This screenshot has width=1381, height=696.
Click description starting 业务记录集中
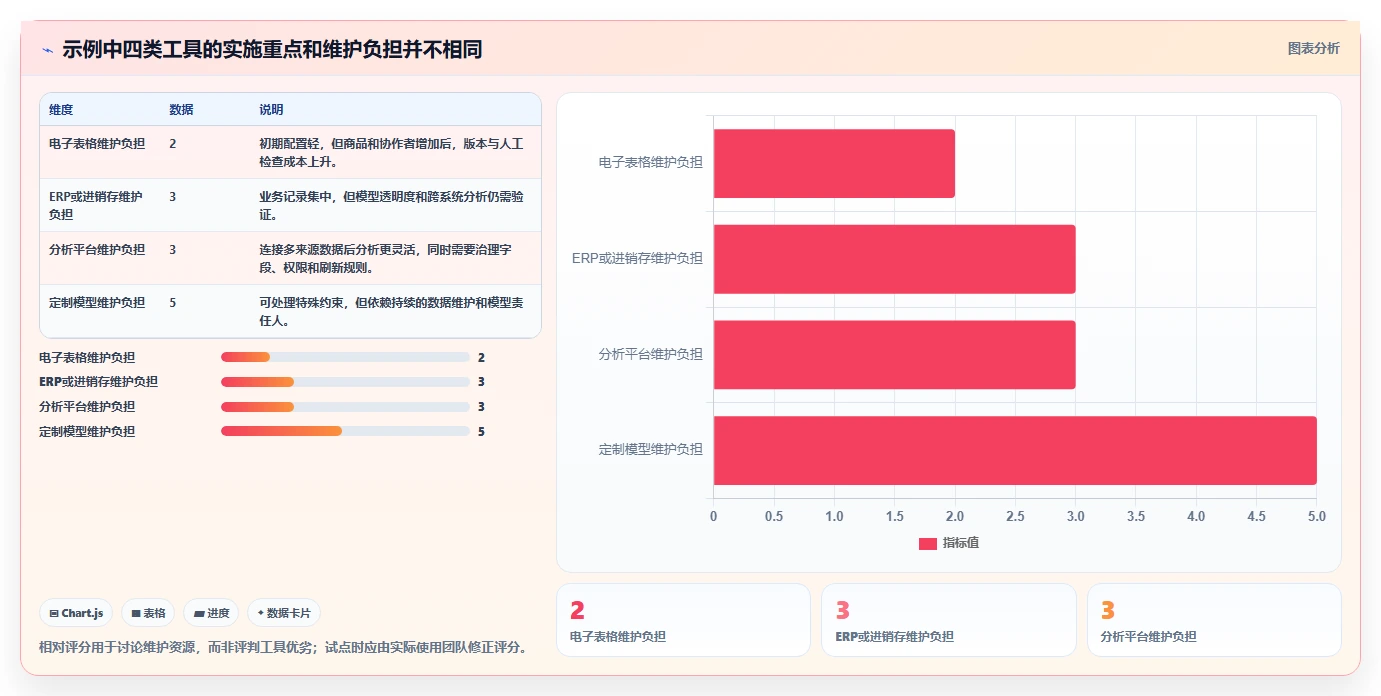tap(391, 205)
